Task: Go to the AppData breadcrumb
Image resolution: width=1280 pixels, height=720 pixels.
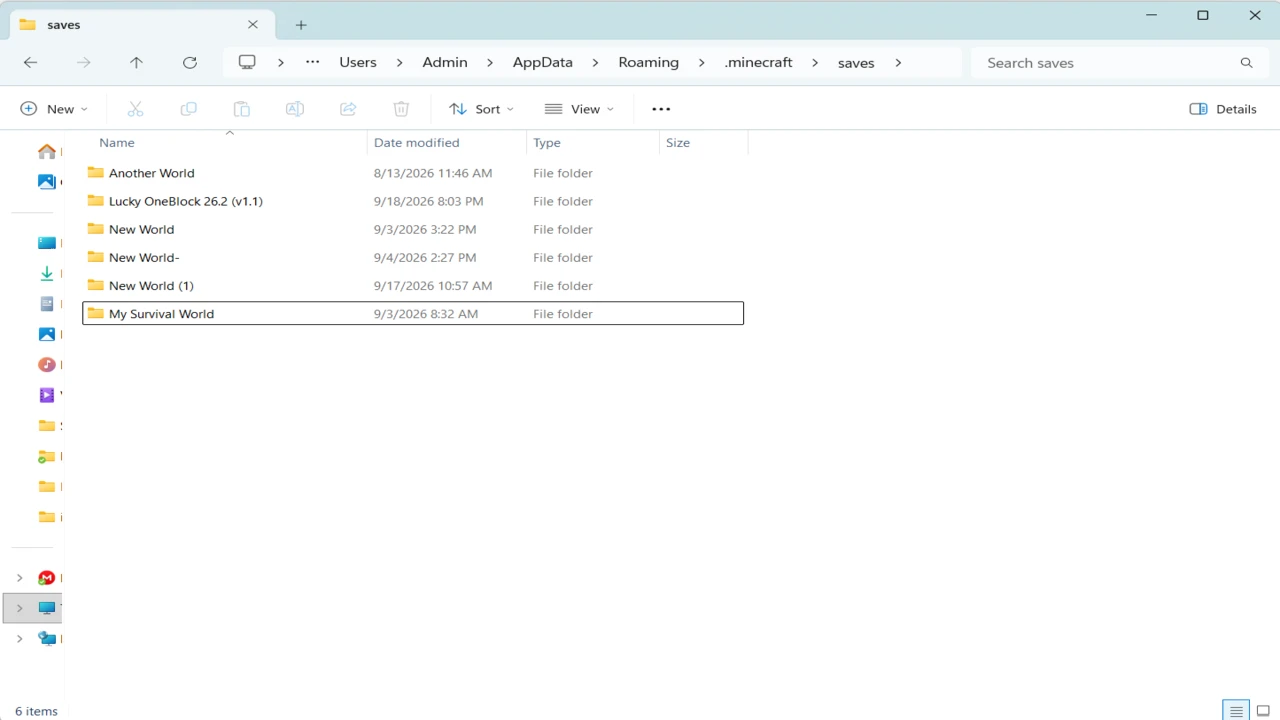Action: click(x=543, y=62)
